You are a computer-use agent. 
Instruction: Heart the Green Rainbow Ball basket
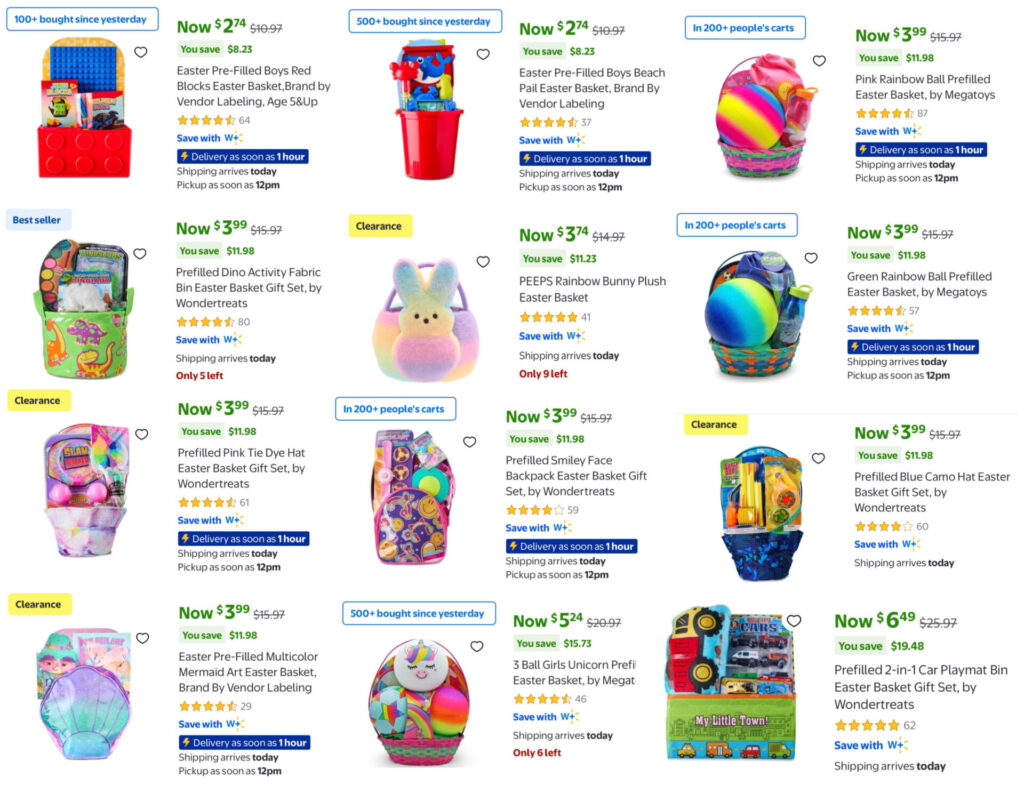(810, 258)
